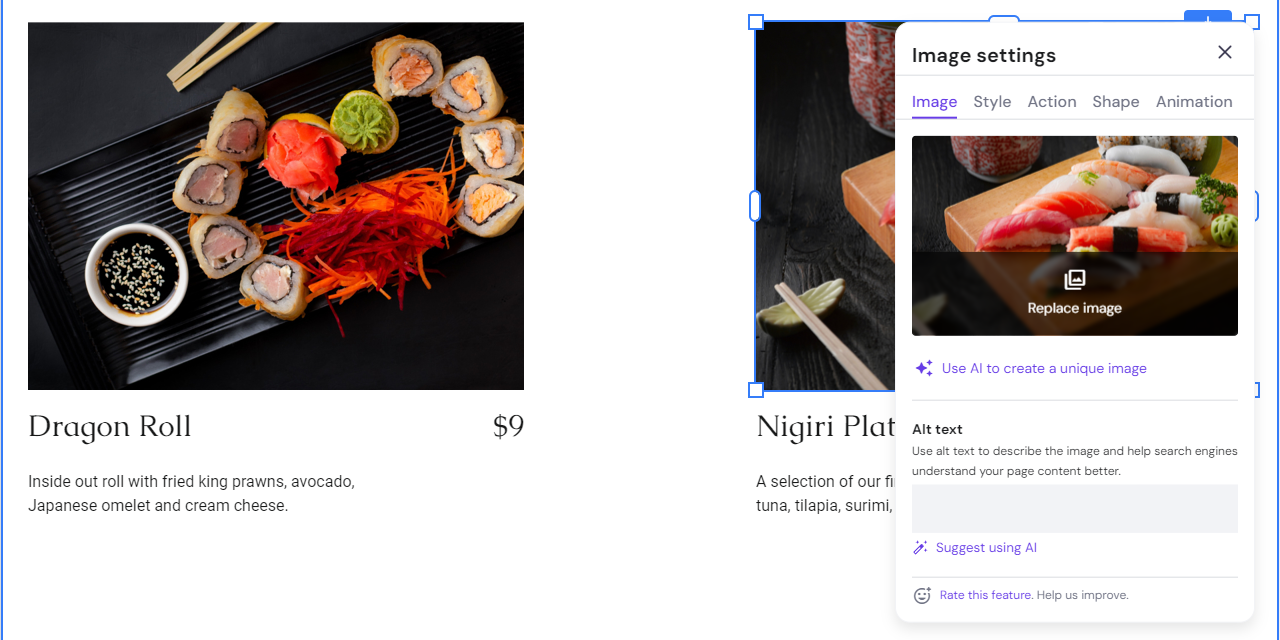
Task: Click inside the empty Alt text field
Action: point(1075,508)
